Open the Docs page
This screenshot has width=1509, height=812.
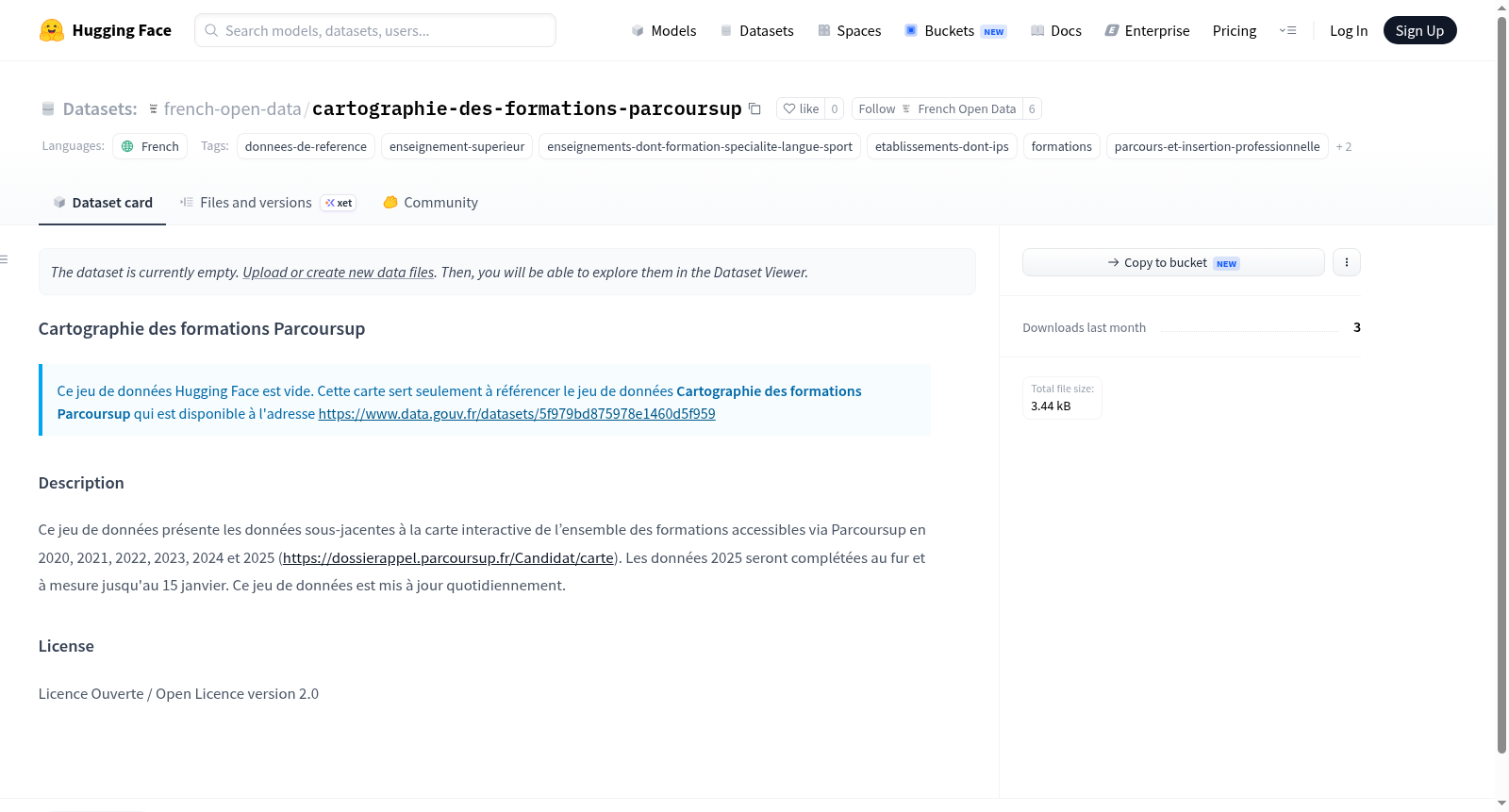(x=1056, y=30)
